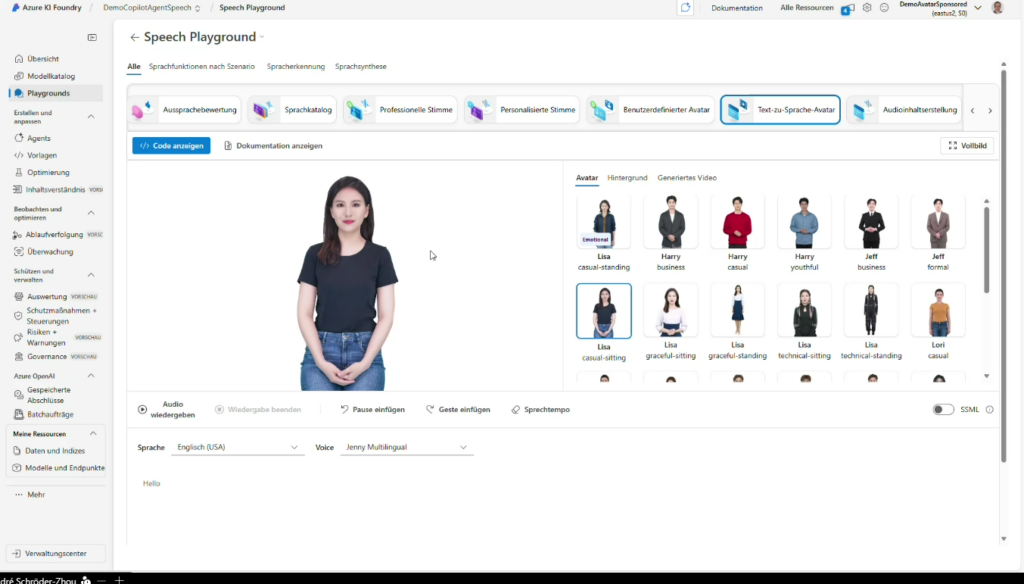Click the Geste einfügen icon
The width and height of the screenshot is (1024, 584).
click(x=430, y=410)
